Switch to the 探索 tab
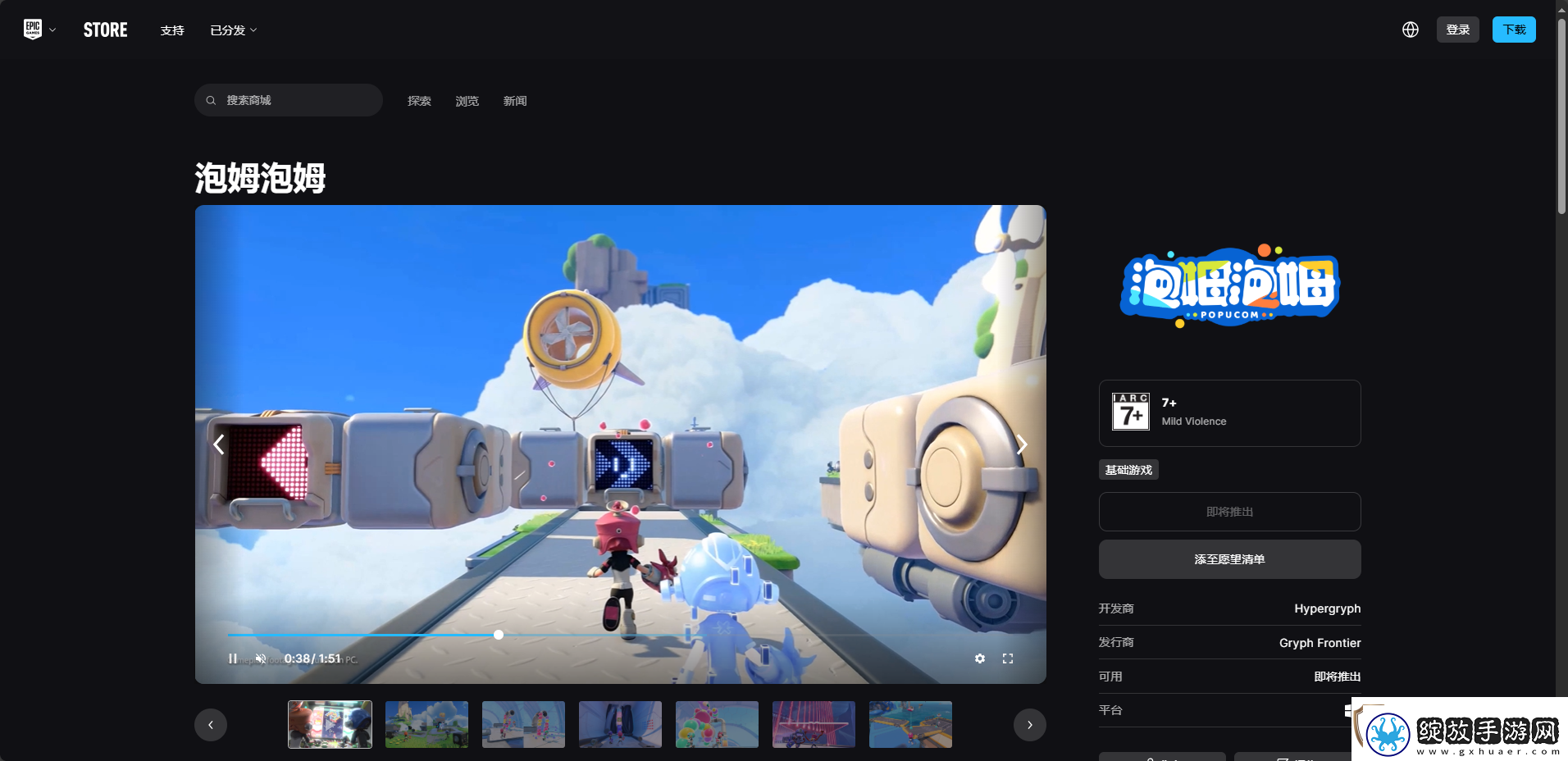This screenshot has height=761, width=1568. [x=419, y=101]
